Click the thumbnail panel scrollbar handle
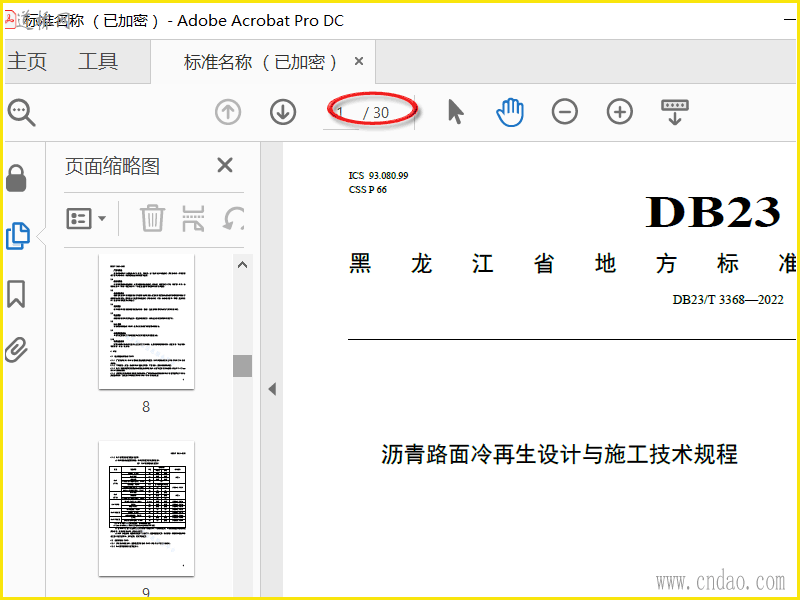Image resolution: width=800 pixels, height=600 pixels. coord(243,366)
